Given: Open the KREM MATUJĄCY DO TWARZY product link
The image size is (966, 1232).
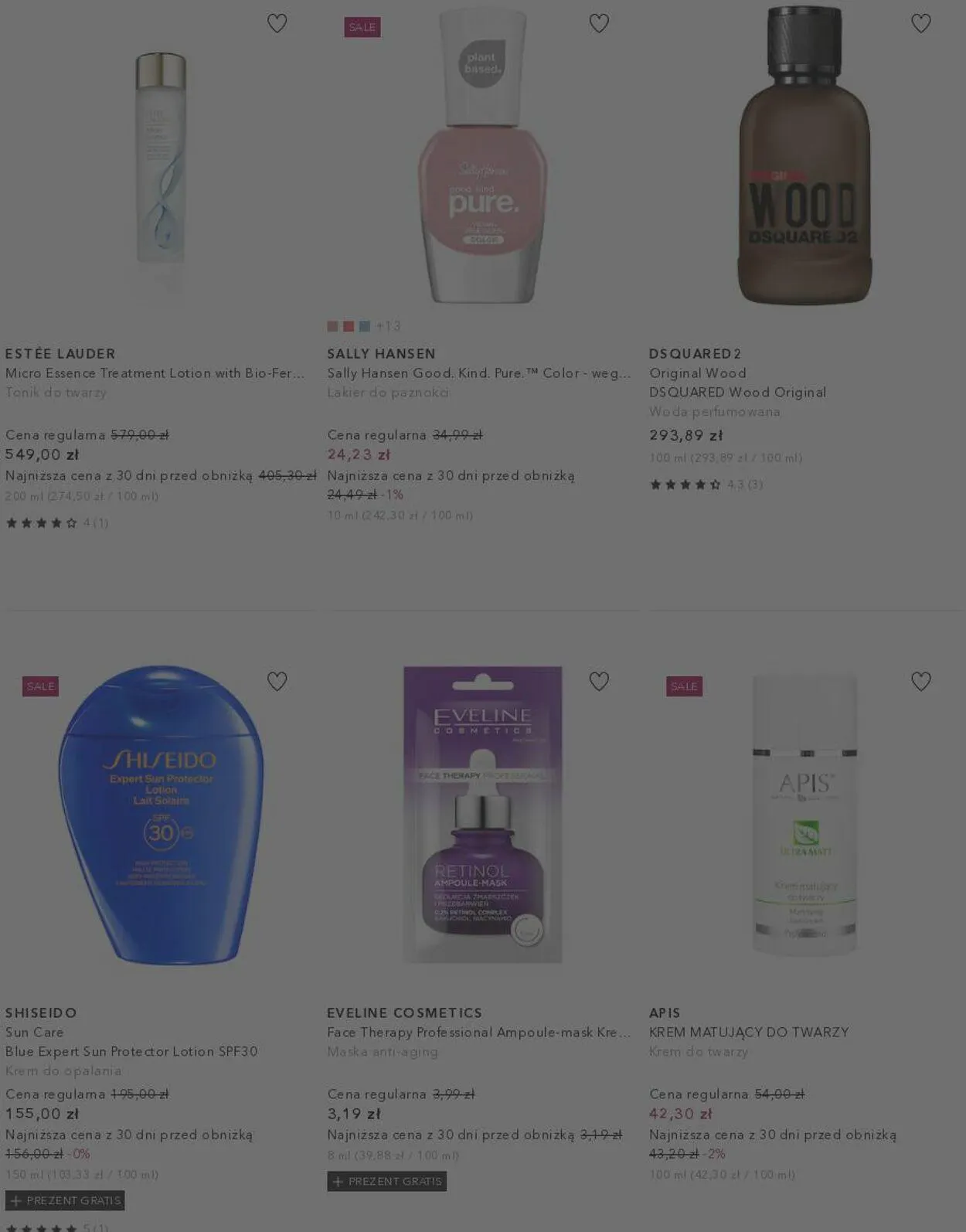Looking at the screenshot, I should 749,1032.
